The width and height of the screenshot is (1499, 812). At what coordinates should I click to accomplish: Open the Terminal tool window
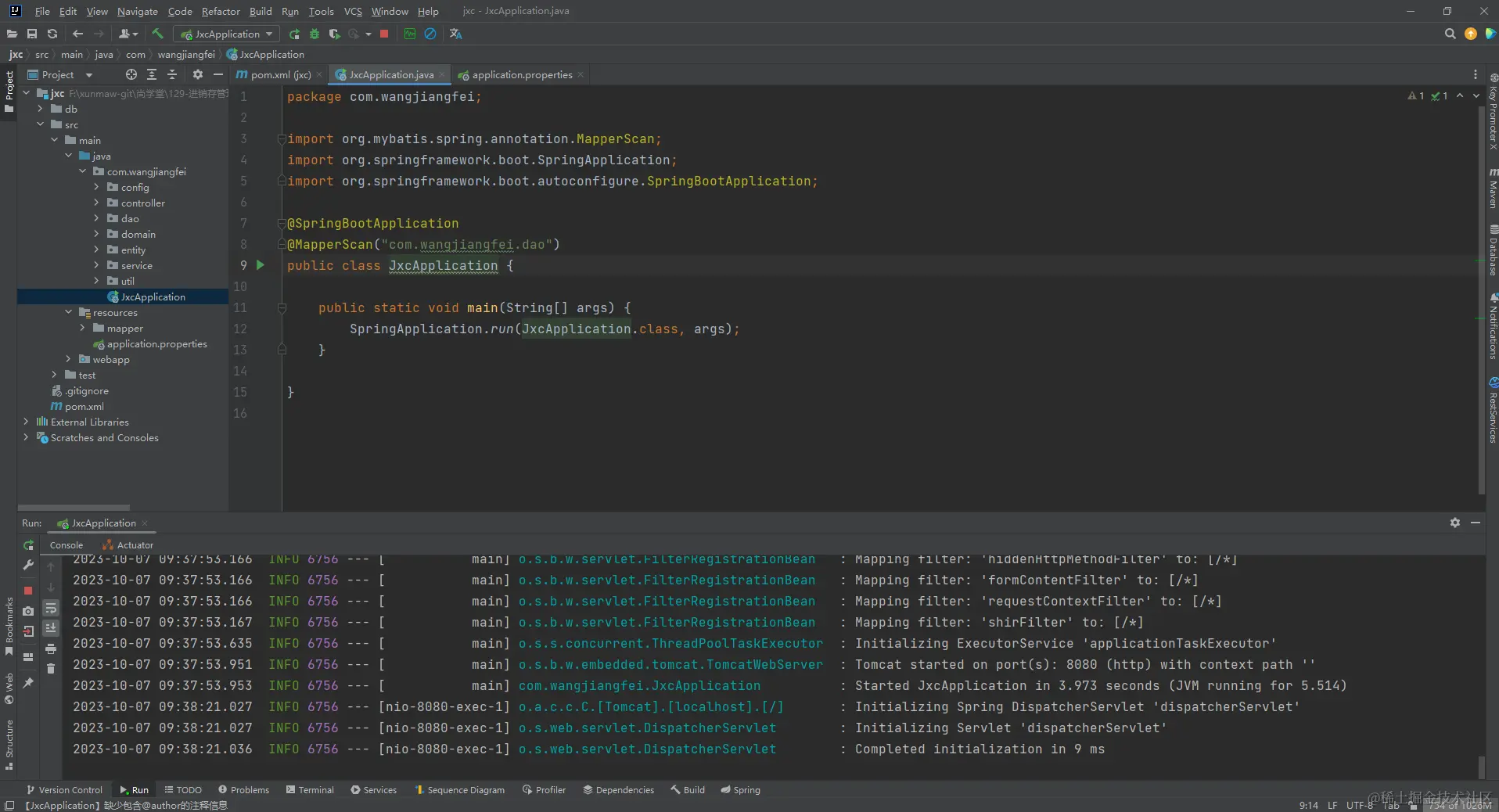coord(310,789)
